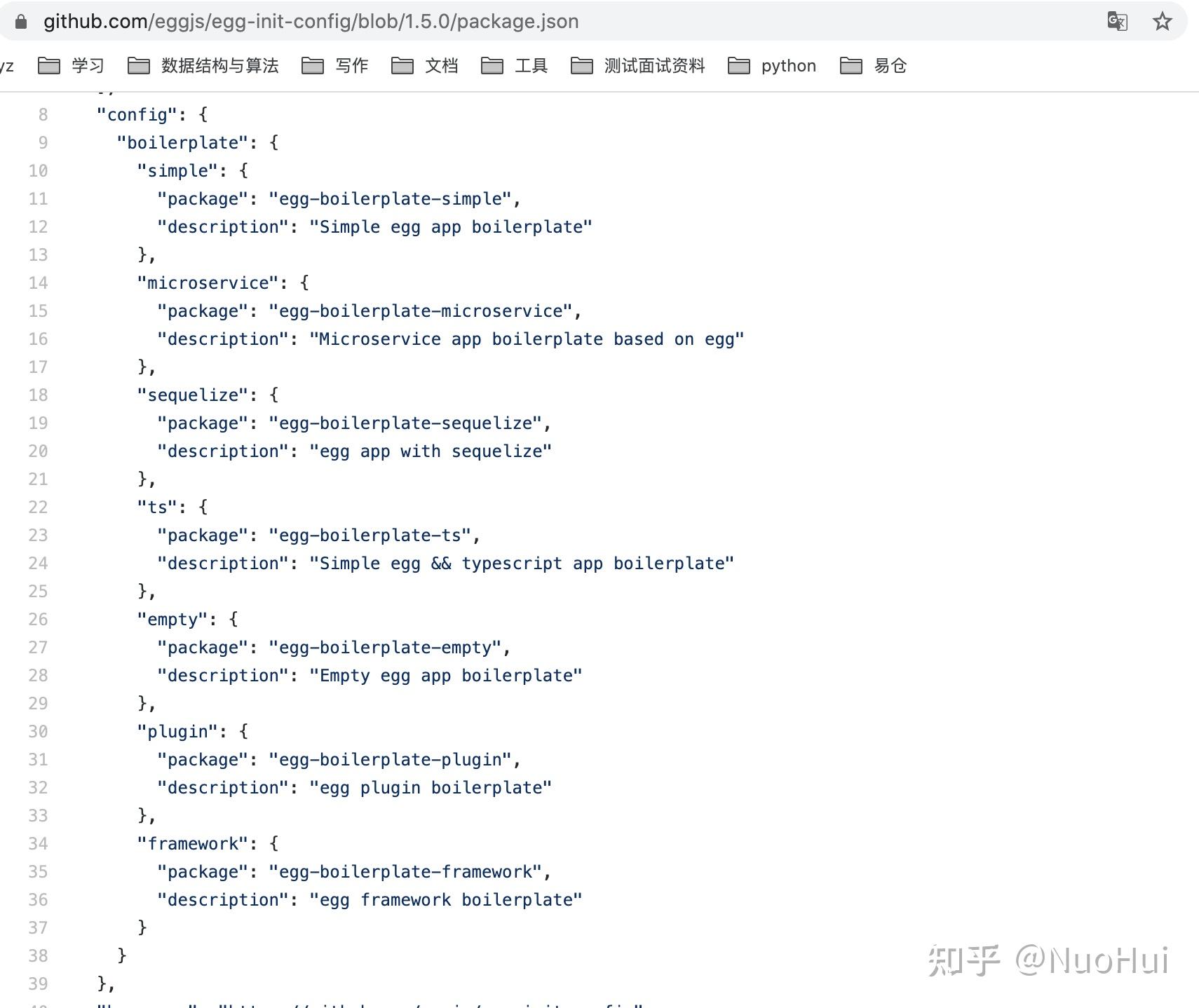Open the 工具 bookmarks folder
The height and width of the screenshot is (1008, 1199).
point(514,66)
